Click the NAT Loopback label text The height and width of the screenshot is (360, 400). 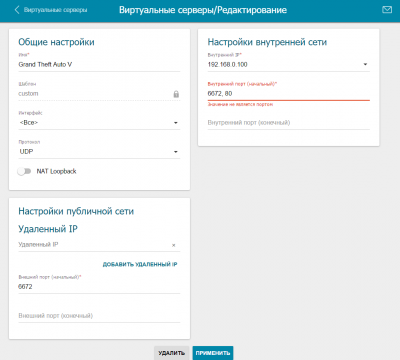click(x=56, y=171)
